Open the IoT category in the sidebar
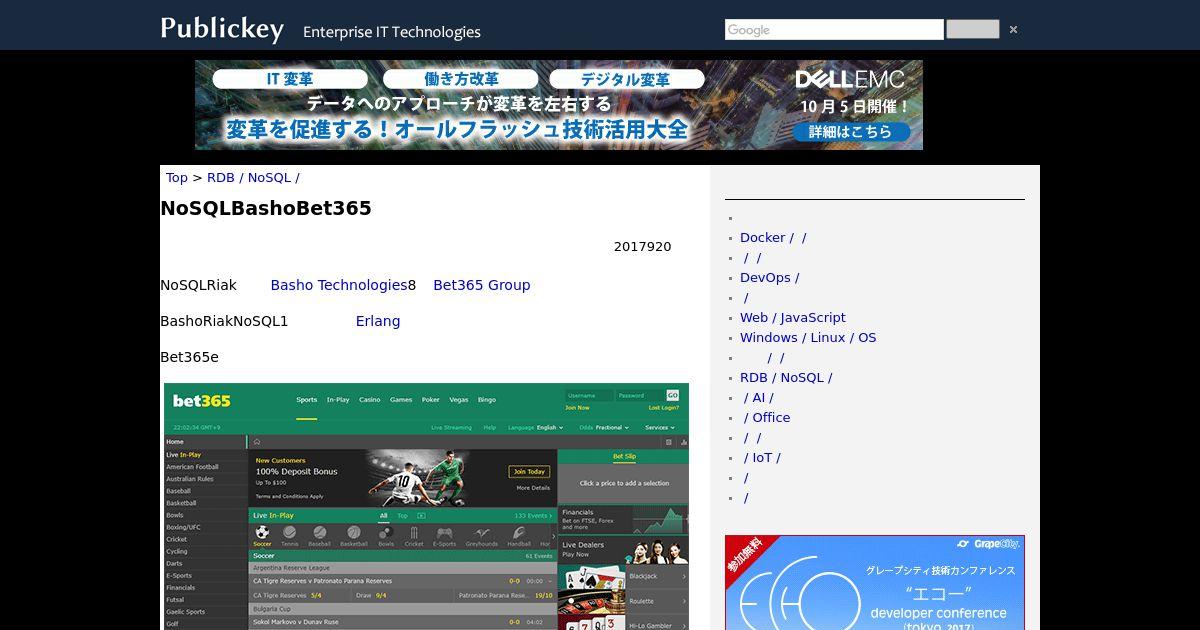 (x=762, y=458)
